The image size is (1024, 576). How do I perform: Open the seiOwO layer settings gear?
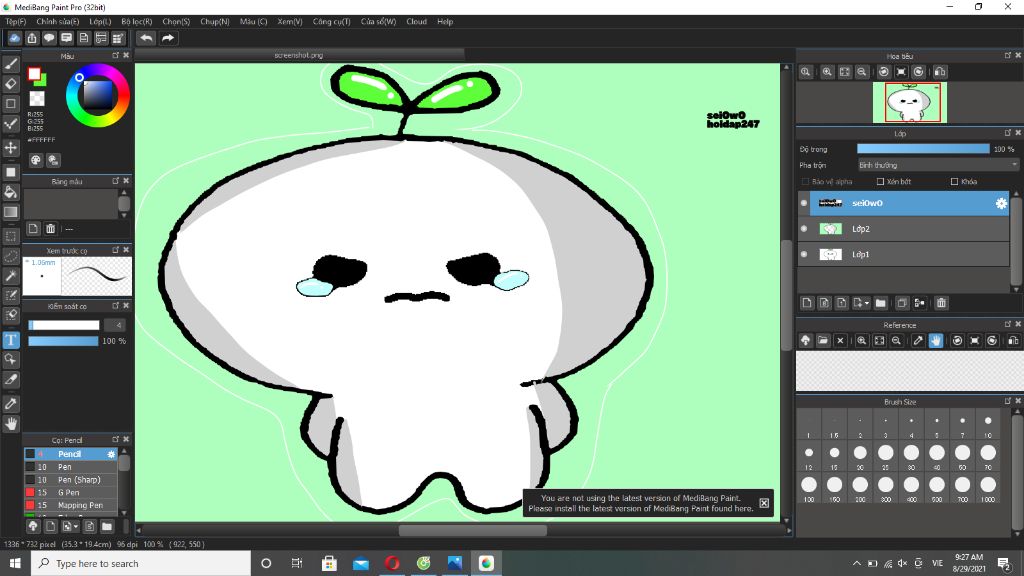pos(1001,203)
